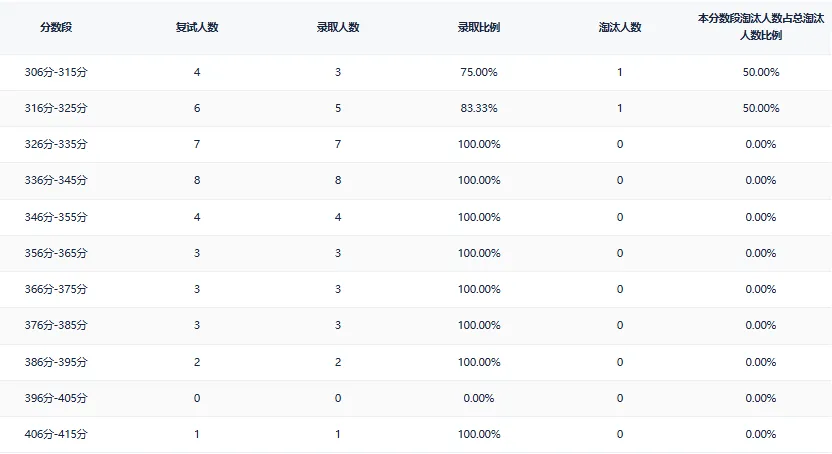
Task: Select the 录取比例 column header
Action: [x=478, y=27]
